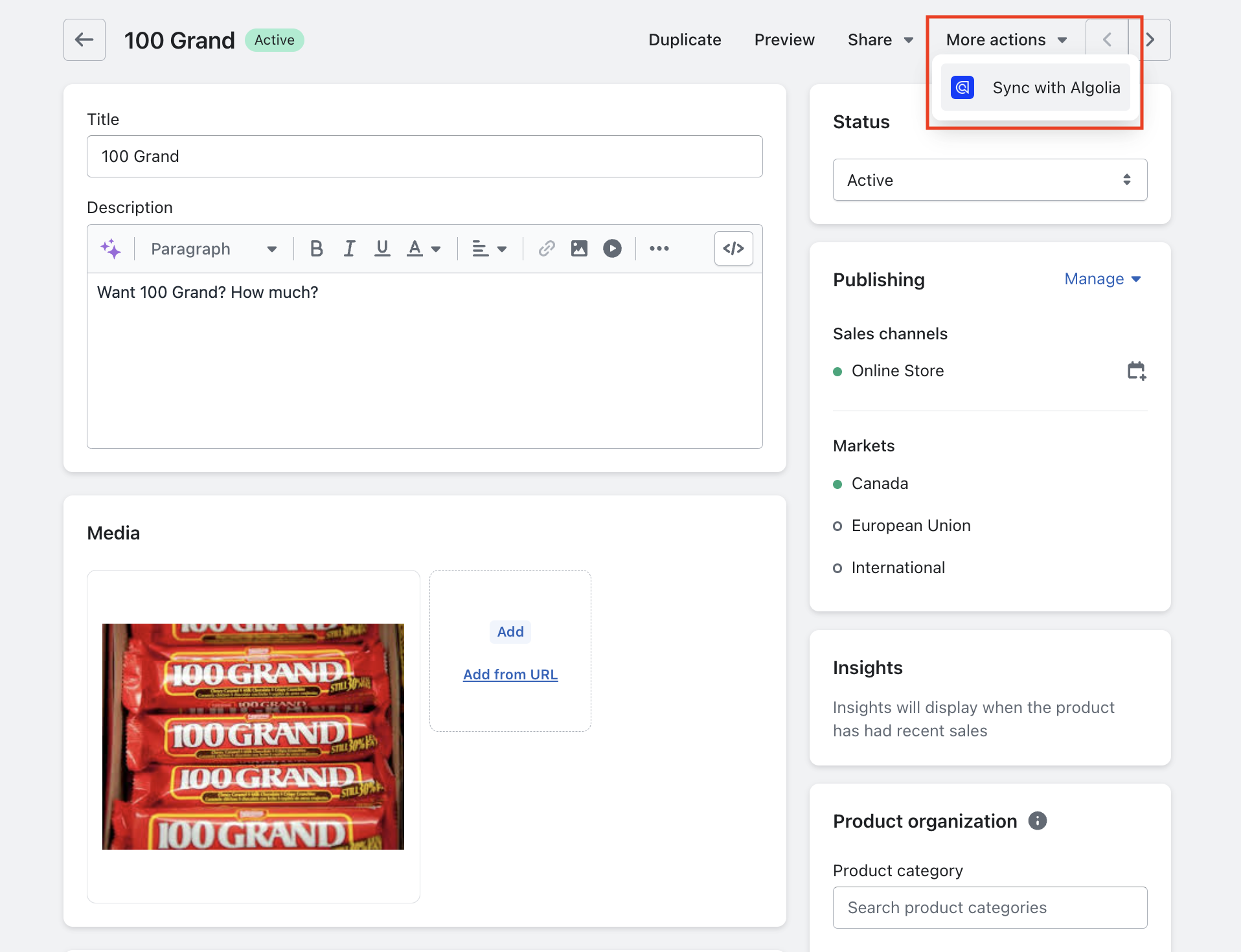Click the insert image icon
1241x952 pixels.
click(579, 249)
